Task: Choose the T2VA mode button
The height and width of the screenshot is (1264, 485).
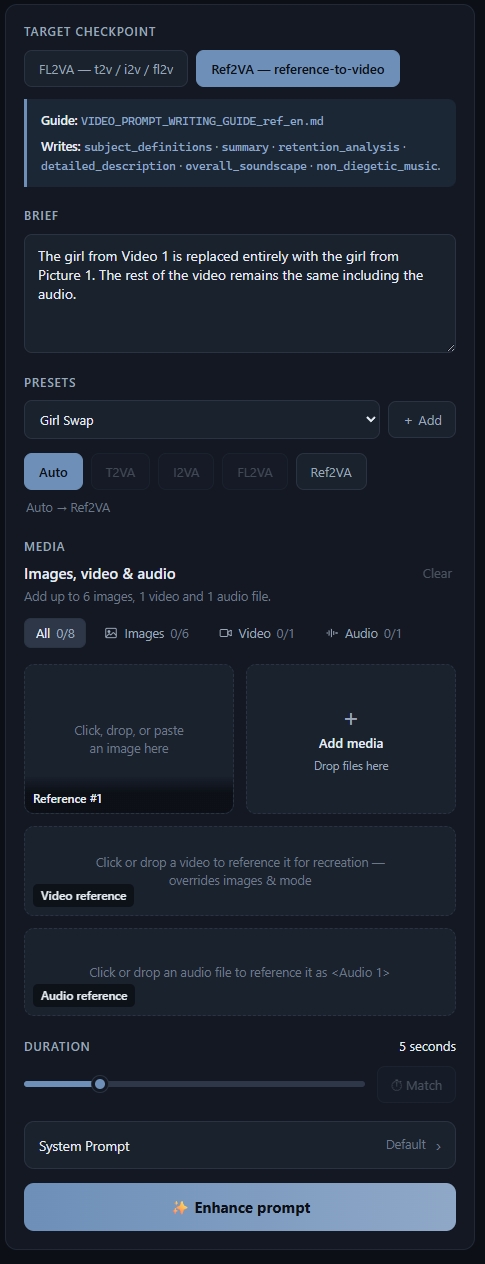Action: tap(120, 472)
